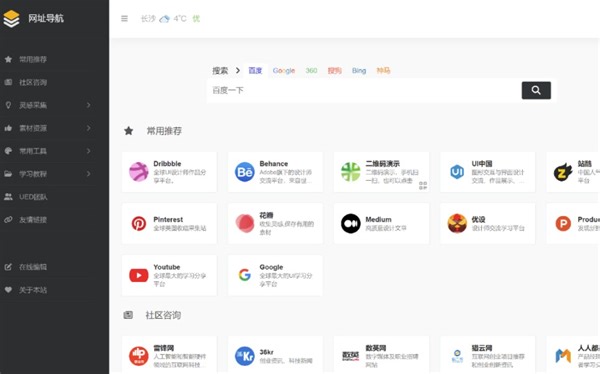Click the Pinterest red logo
The width and height of the screenshot is (600, 374).
[139, 223]
